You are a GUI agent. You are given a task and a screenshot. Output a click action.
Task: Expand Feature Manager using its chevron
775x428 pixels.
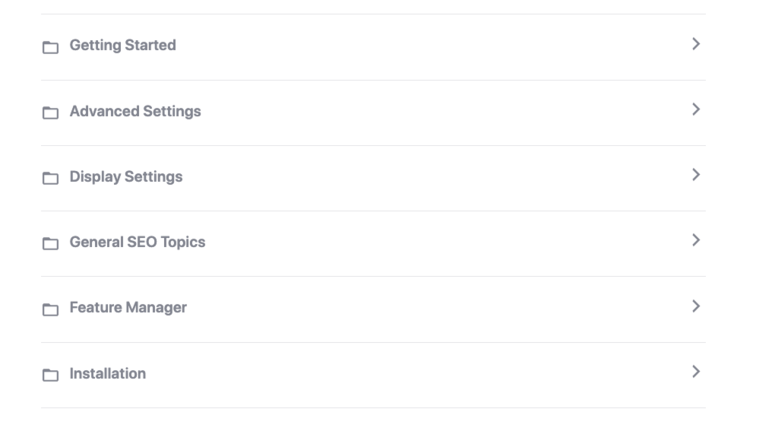[x=696, y=306]
